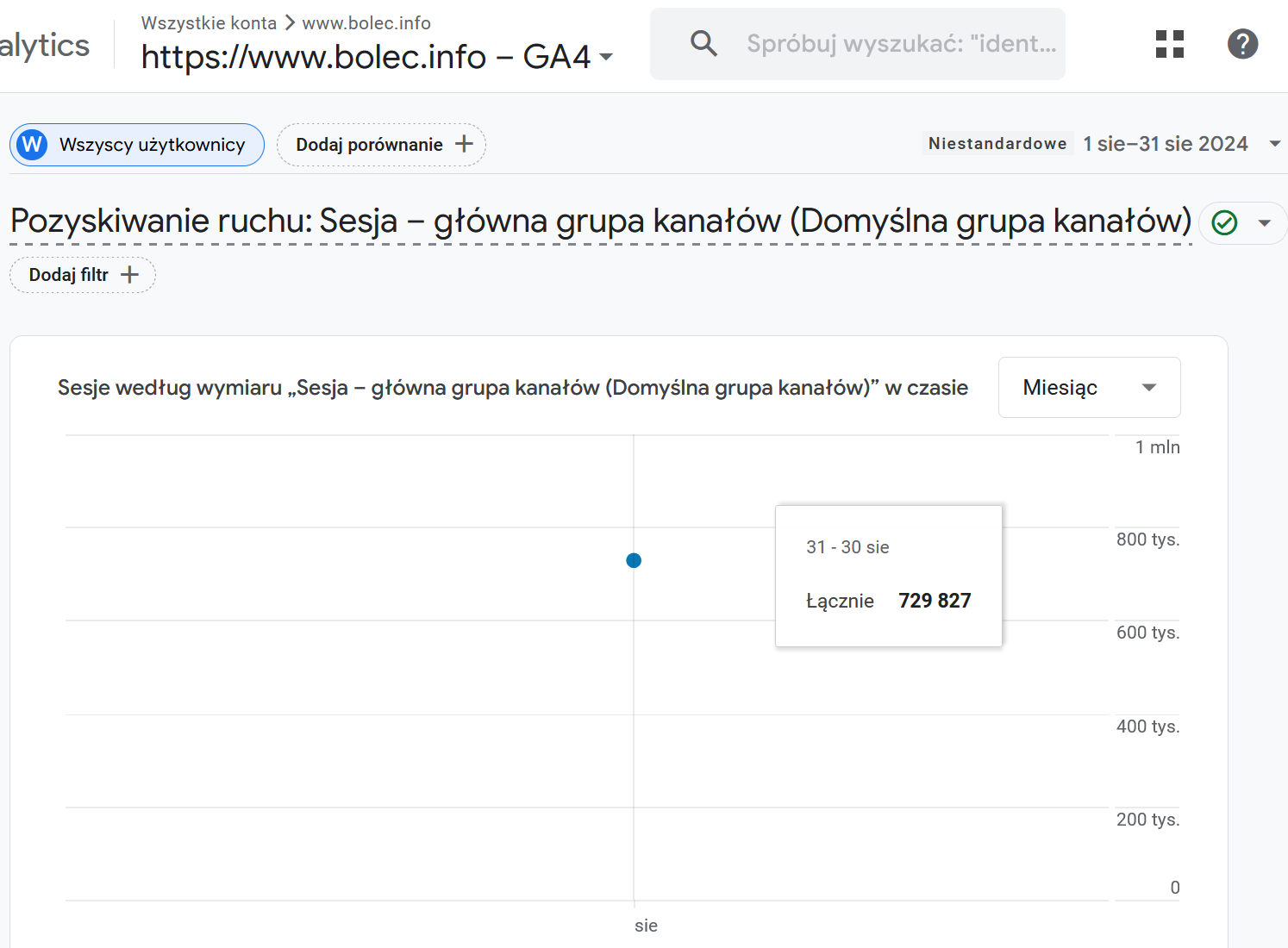
Task: Click the https://www.bolec.info – GA4 property title
Action: coord(366,57)
